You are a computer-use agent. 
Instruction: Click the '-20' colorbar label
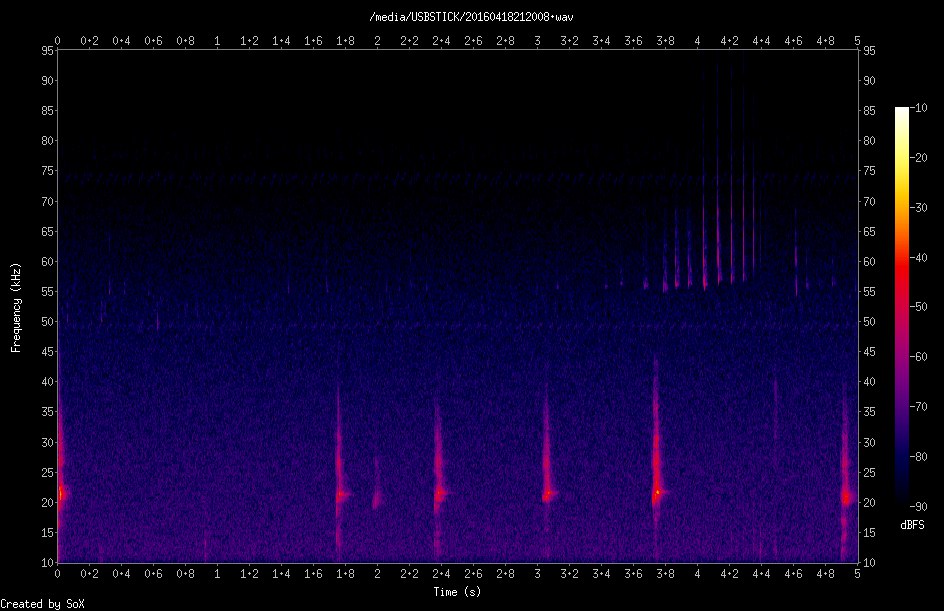pyautogui.click(x=918, y=158)
